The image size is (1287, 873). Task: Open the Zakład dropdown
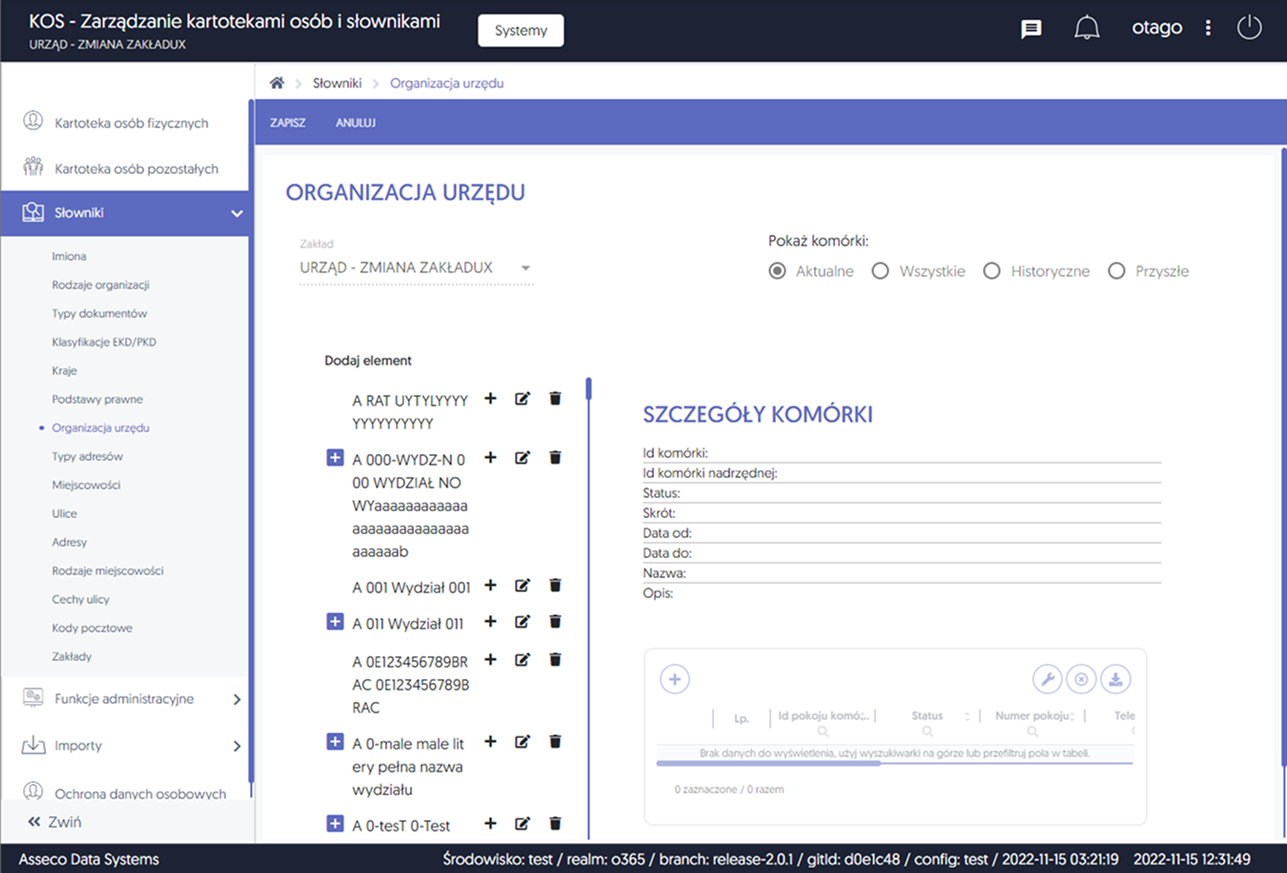coord(416,268)
